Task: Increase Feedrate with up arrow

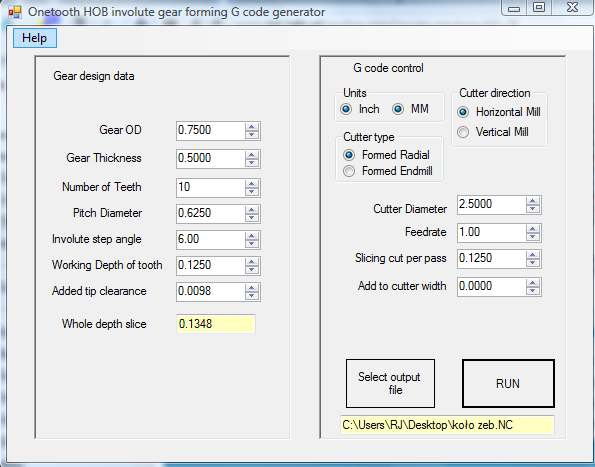Action: [x=533, y=229]
